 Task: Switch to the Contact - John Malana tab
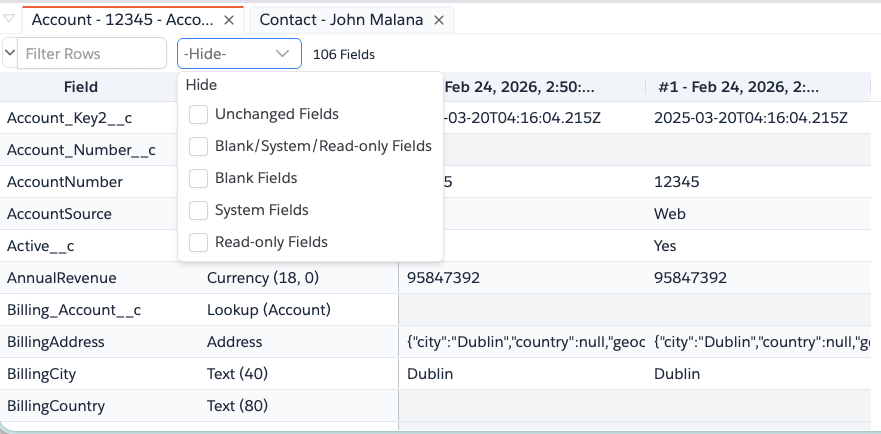340,20
